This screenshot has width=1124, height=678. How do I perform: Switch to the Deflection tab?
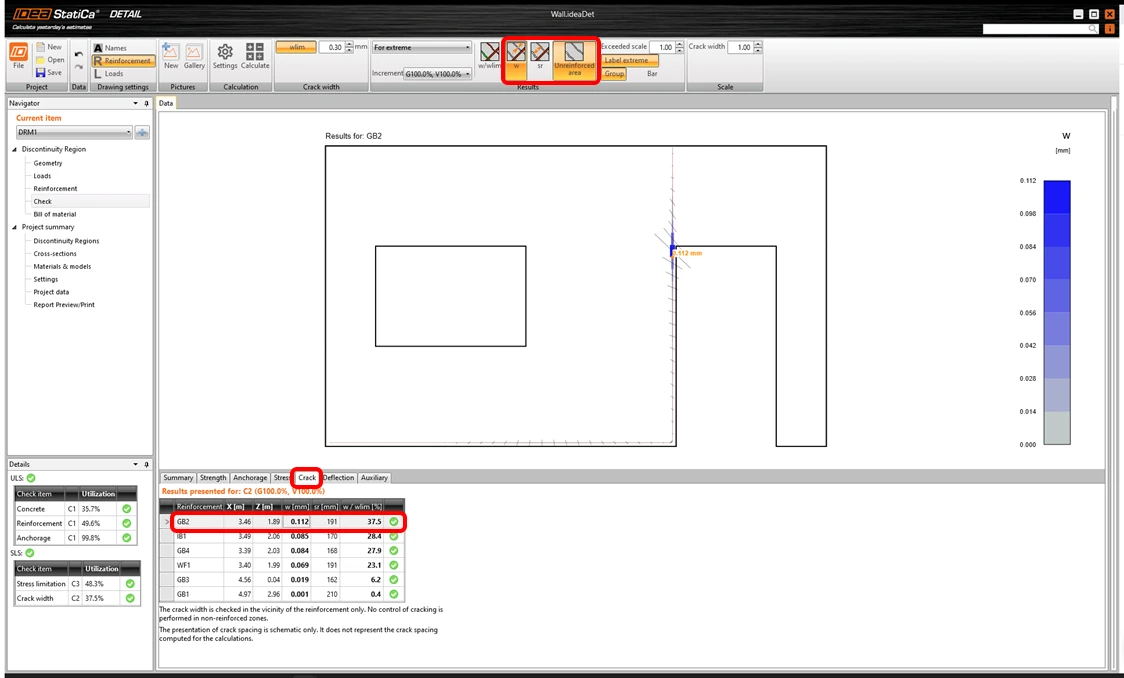pos(338,477)
